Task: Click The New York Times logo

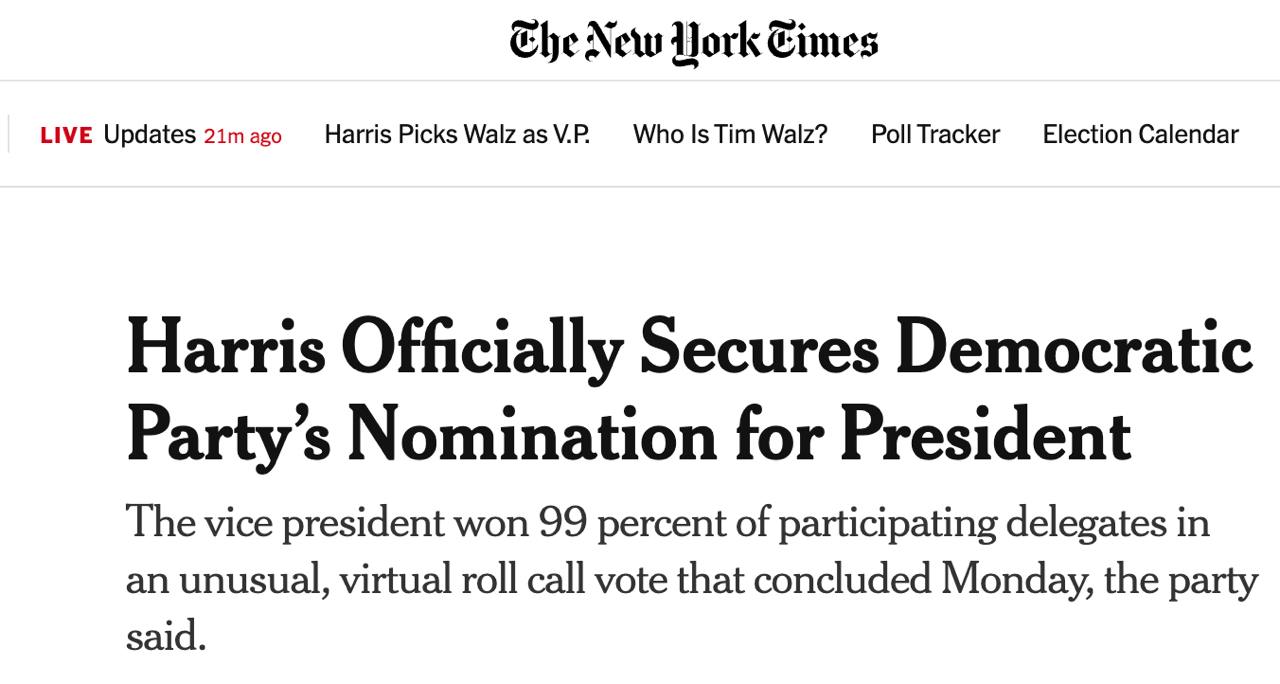Action: point(693,42)
